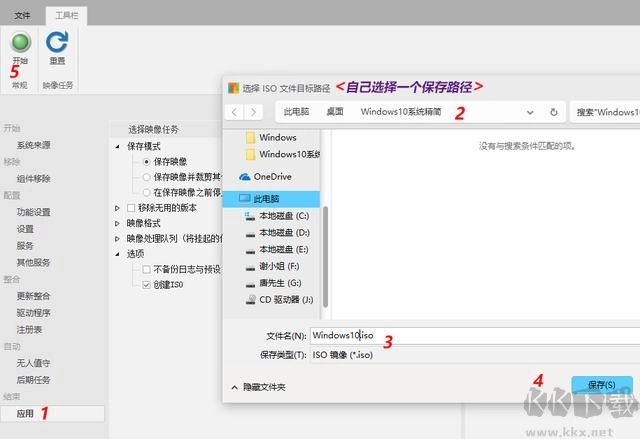Viewport: 640px width, 439px height.
Task: Open OneDrive in the navigation pane
Action: coord(264,176)
